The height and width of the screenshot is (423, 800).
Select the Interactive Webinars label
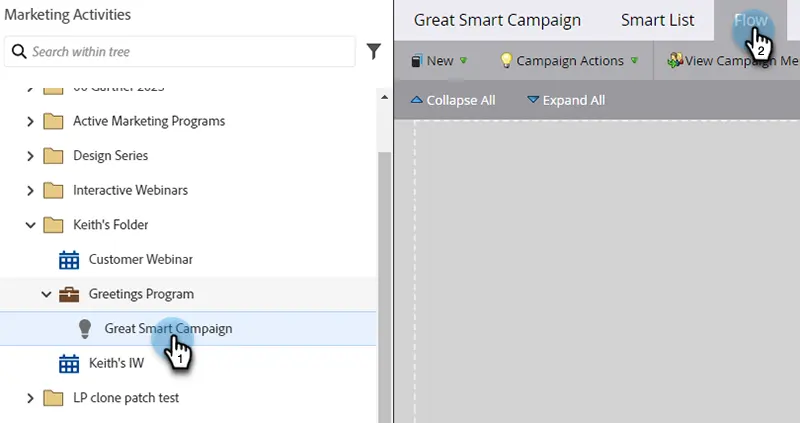click(x=130, y=190)
